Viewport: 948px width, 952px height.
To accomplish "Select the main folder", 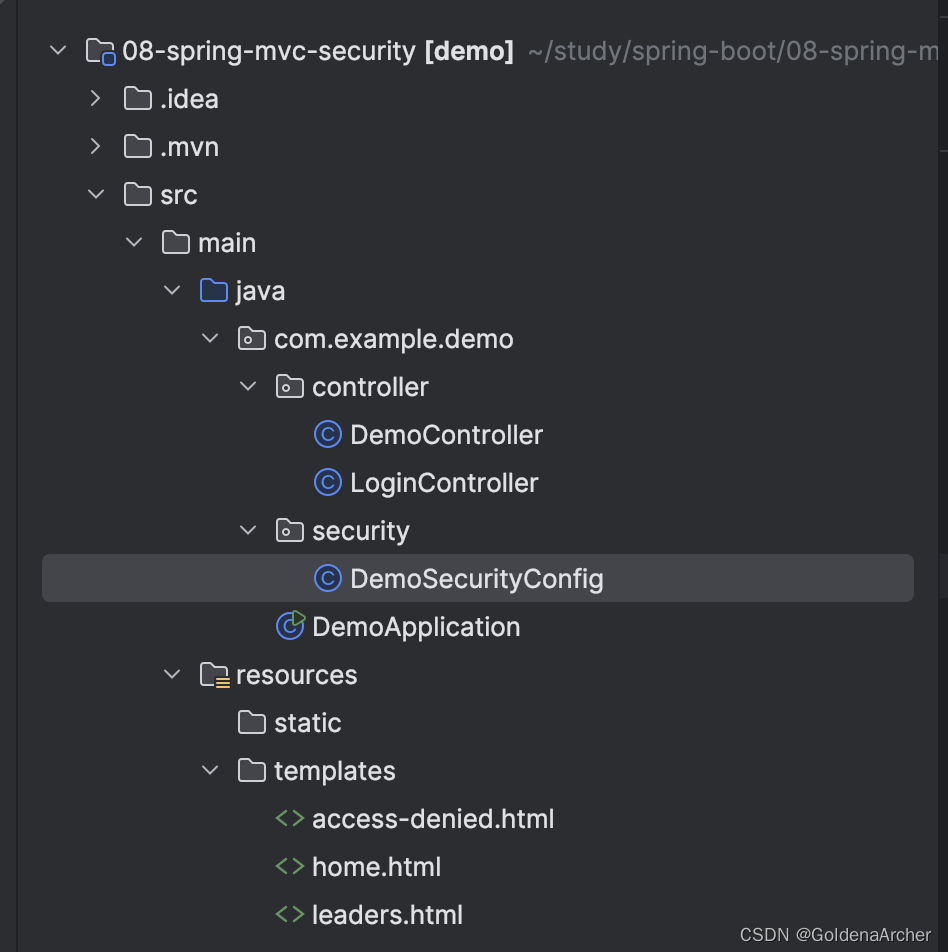I will (226, 243).
